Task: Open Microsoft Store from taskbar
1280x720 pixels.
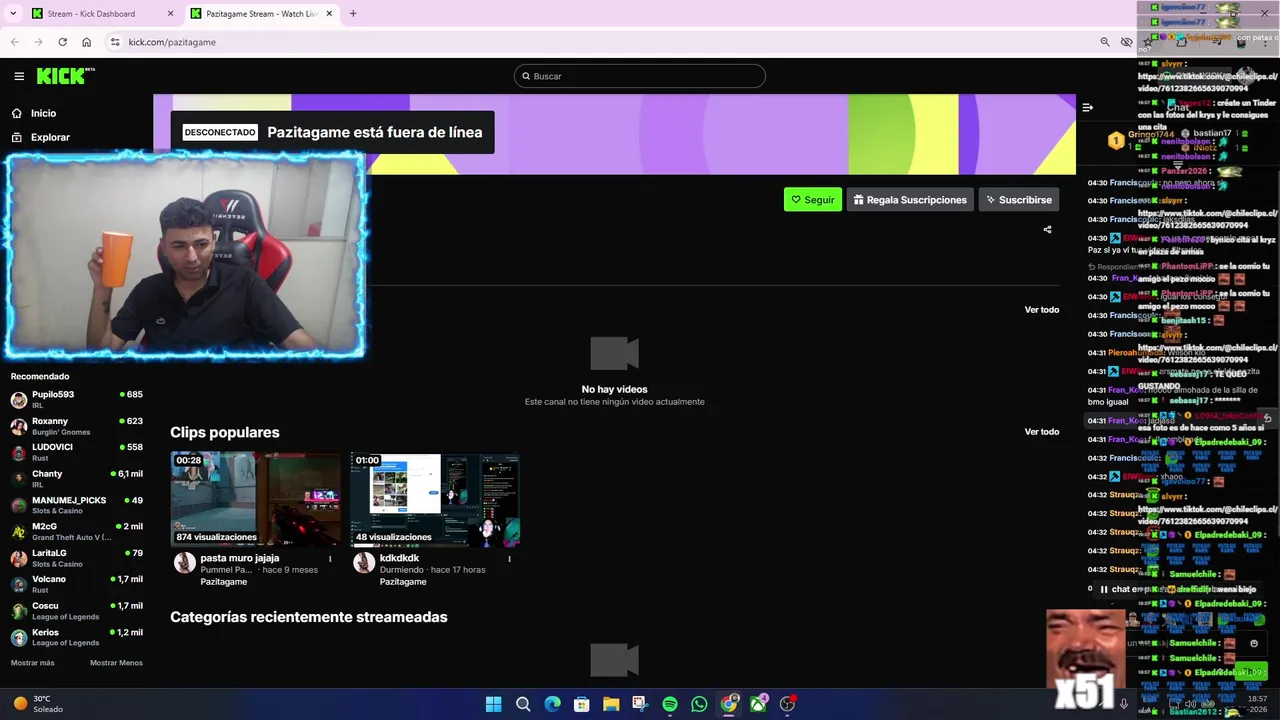Action: pyautogui.click(x=581, y=704)
